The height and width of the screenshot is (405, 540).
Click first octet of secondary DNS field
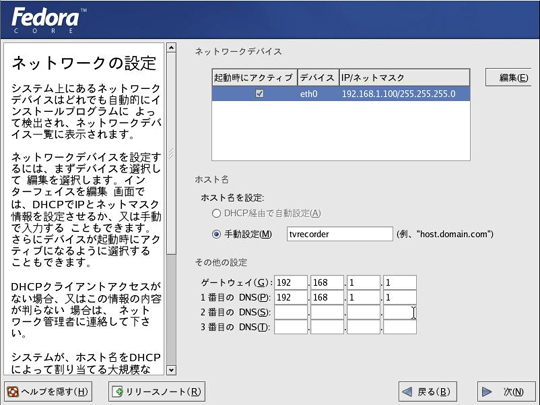(291, 312)
